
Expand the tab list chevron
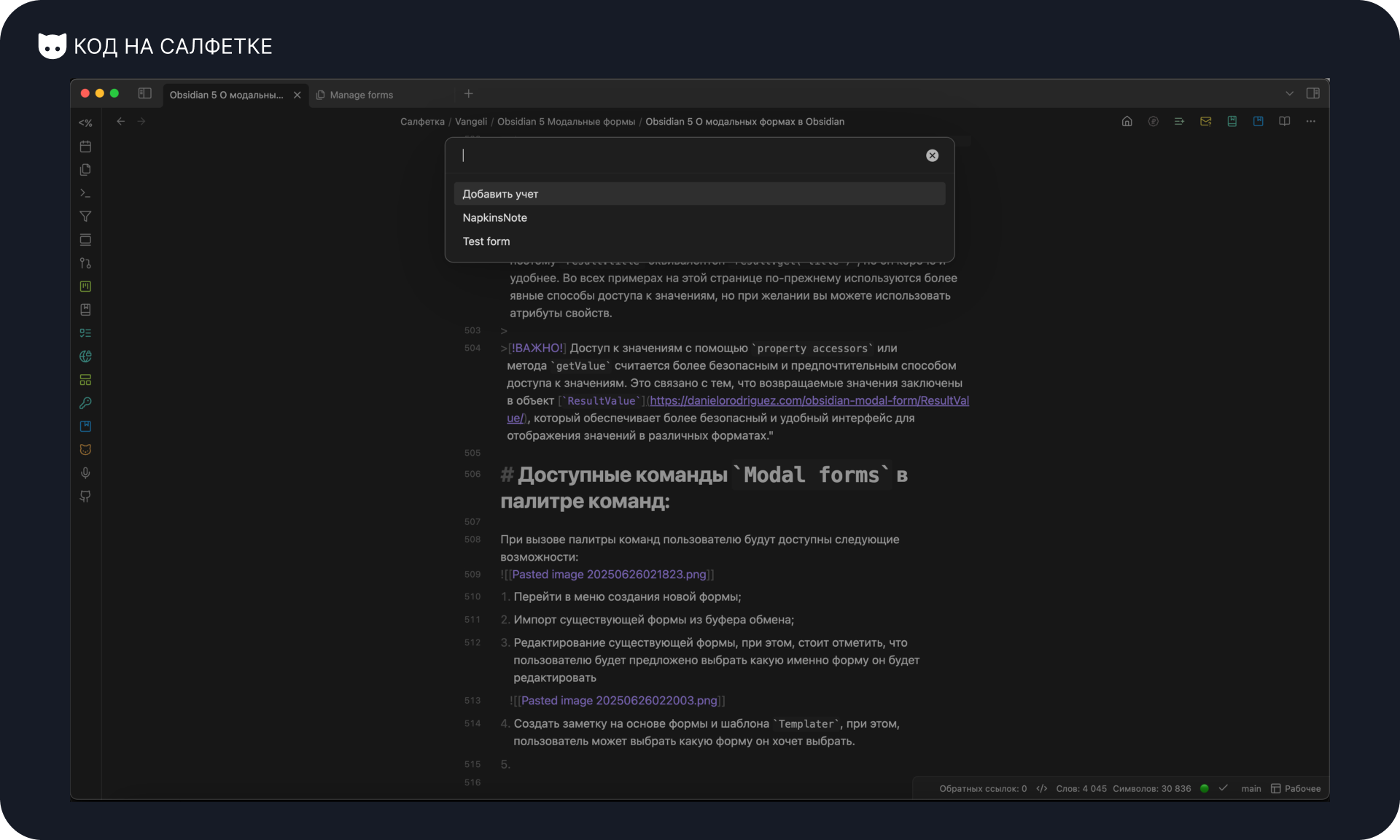pyautogui.click(x=1289, y=93)
